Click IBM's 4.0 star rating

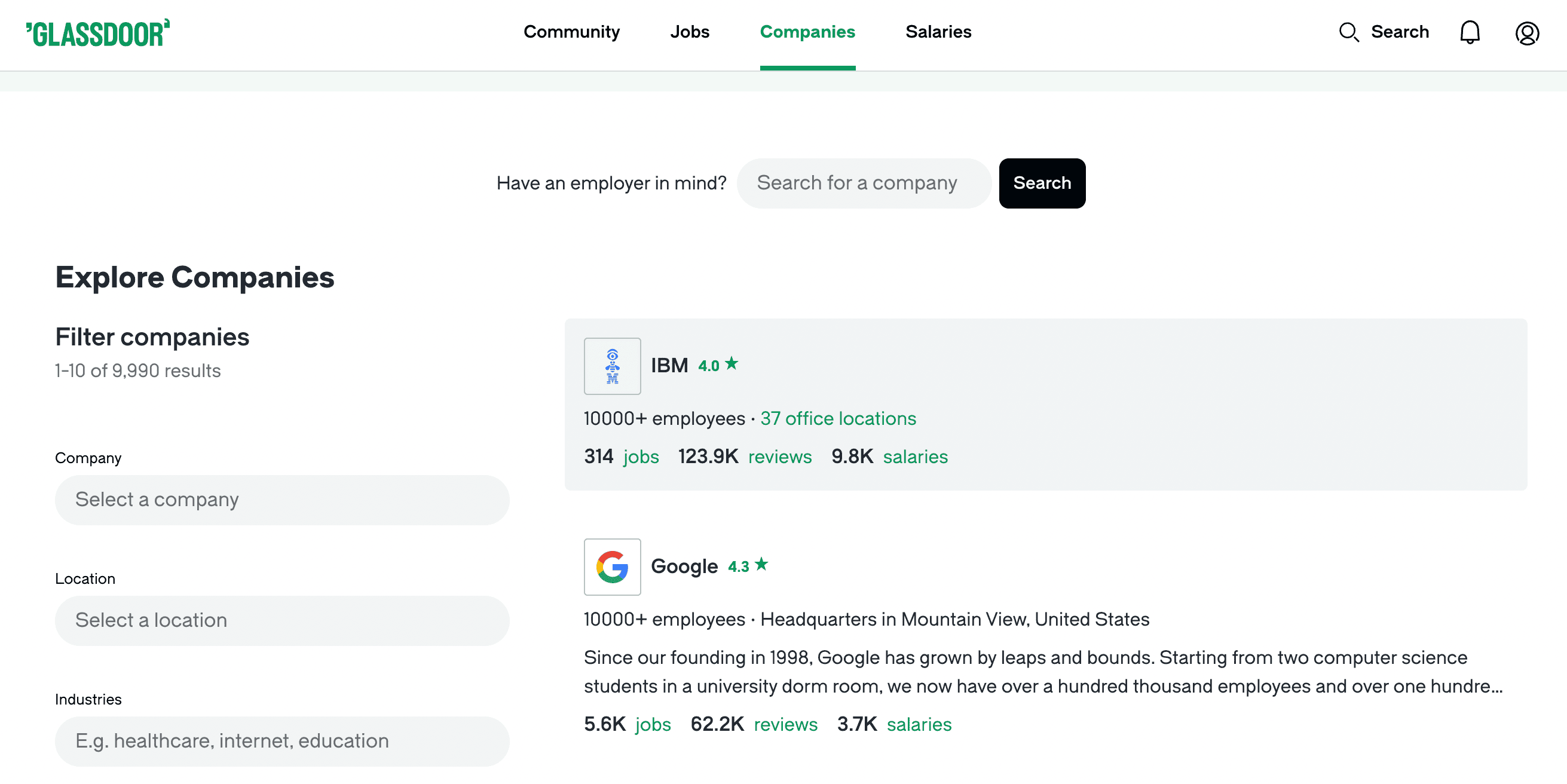(717, 365)
